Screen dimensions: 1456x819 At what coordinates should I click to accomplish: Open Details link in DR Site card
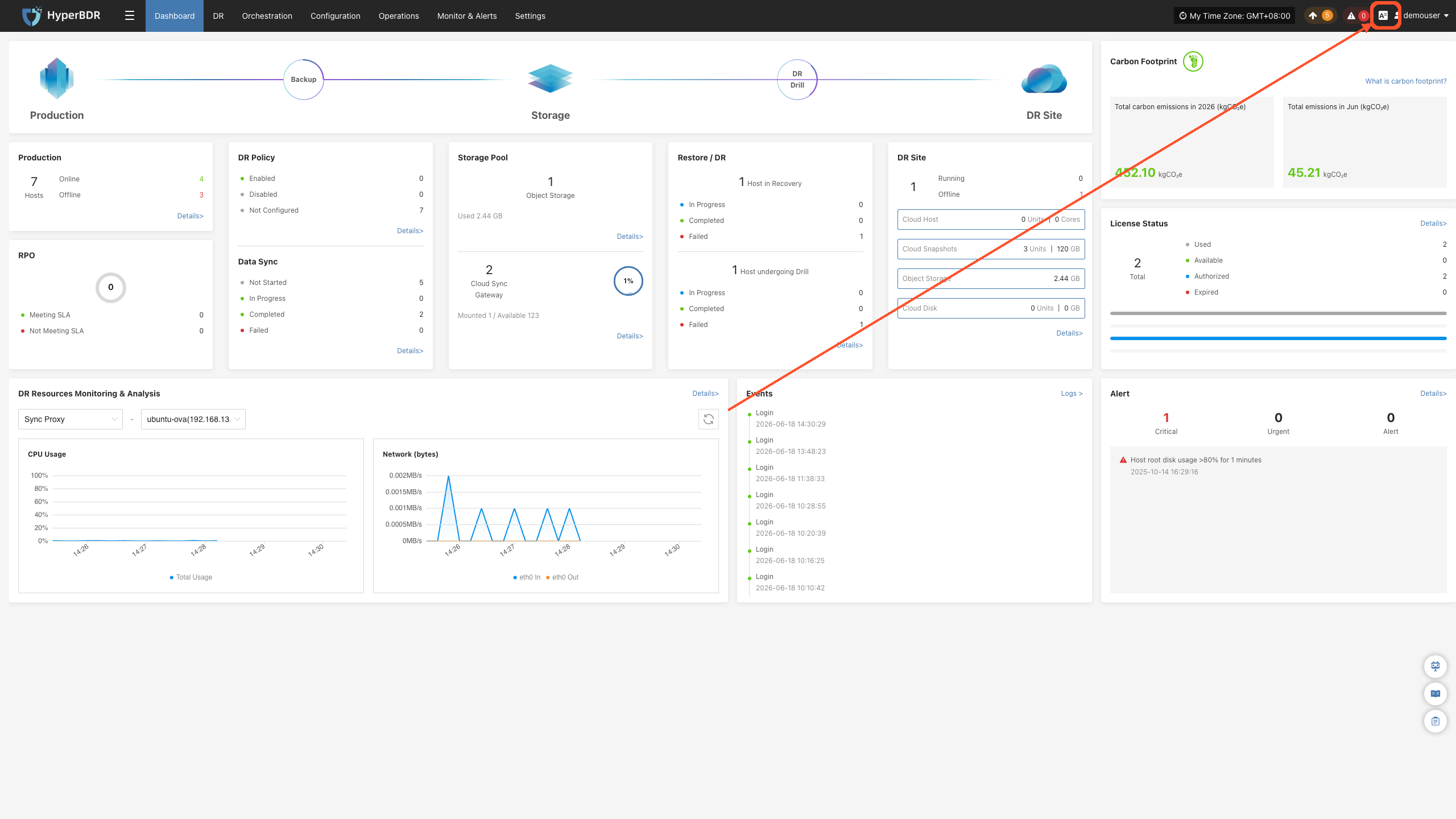click(1069, 333)
